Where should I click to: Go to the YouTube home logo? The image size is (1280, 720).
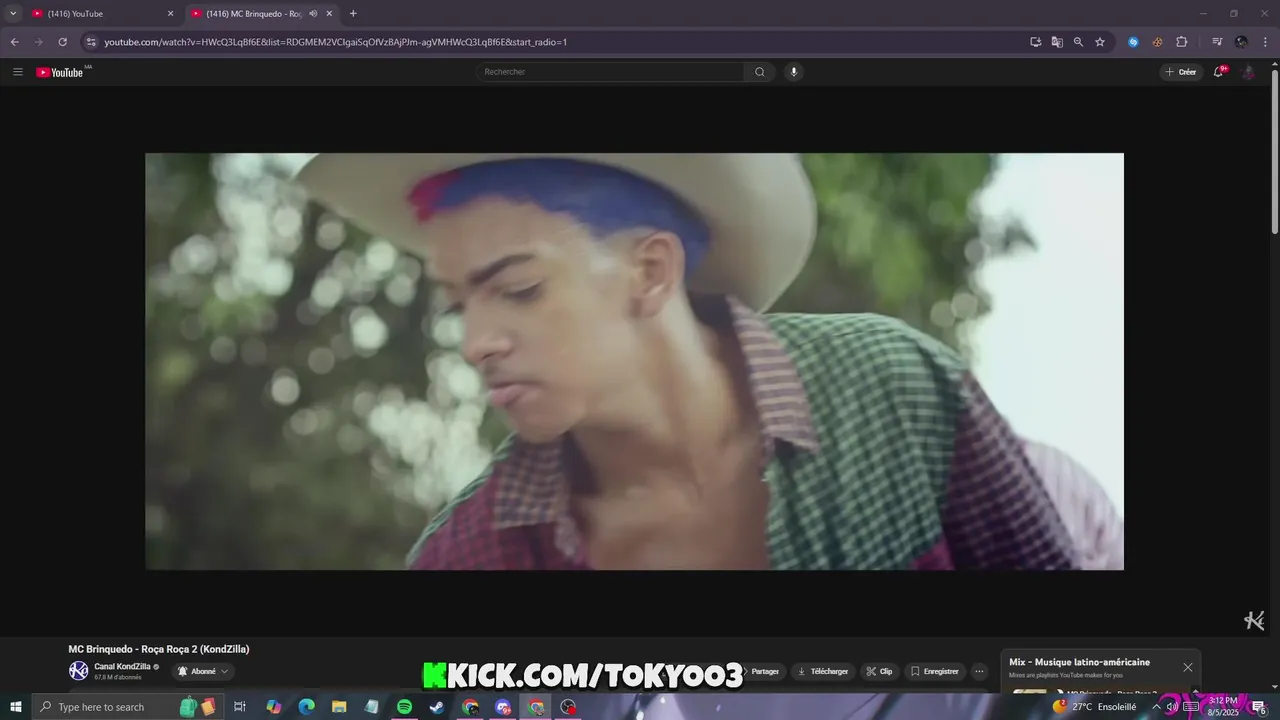[60, 72]
